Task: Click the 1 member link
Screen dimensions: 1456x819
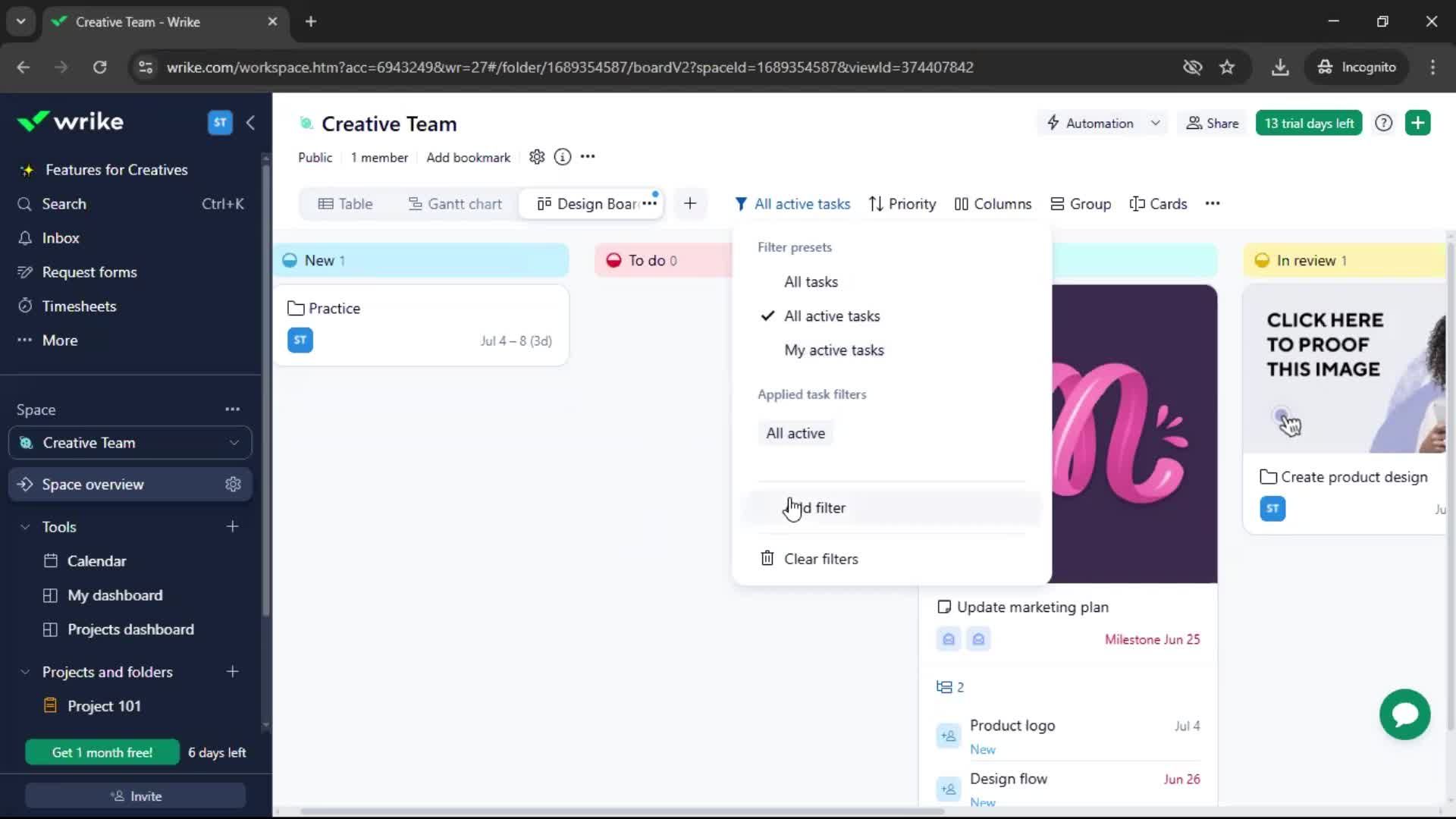Action: tap(379, 158)
